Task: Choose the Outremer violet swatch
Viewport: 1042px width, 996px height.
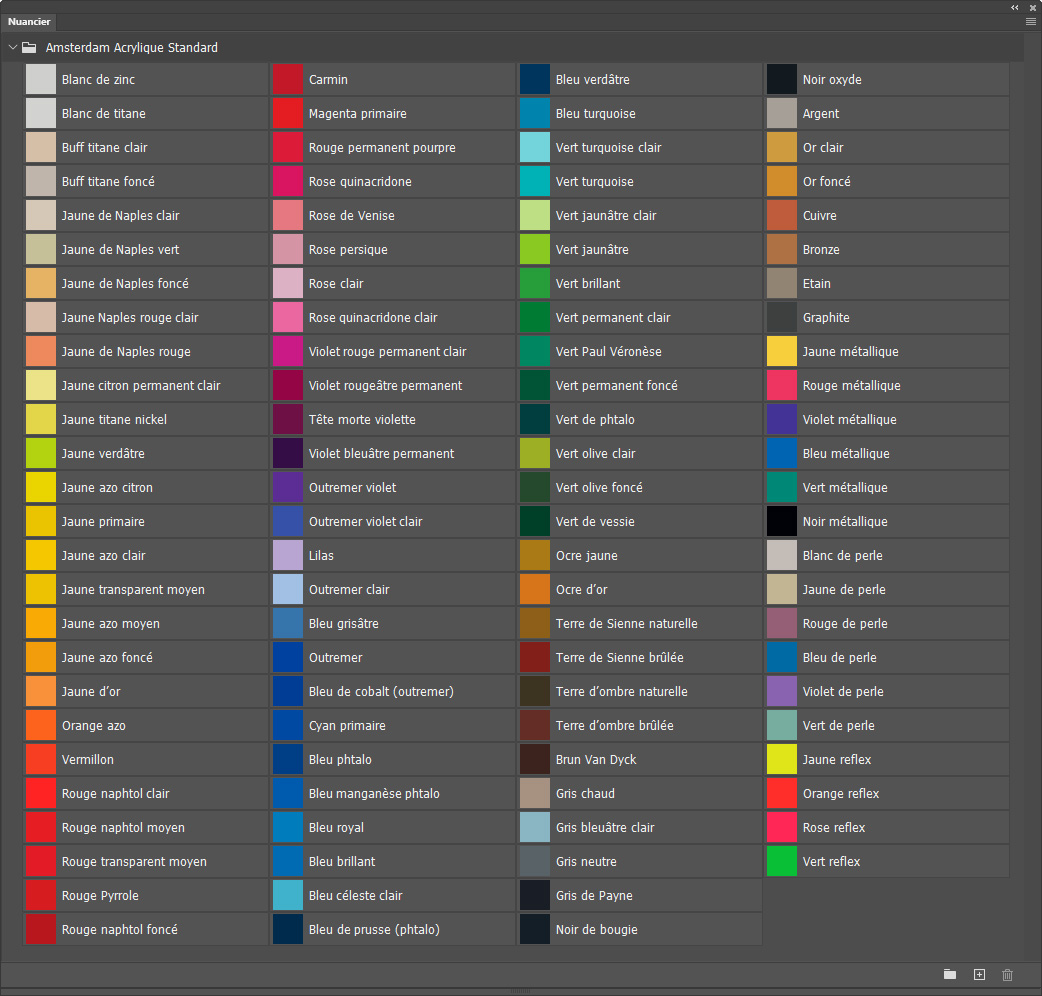Action: 288,488
